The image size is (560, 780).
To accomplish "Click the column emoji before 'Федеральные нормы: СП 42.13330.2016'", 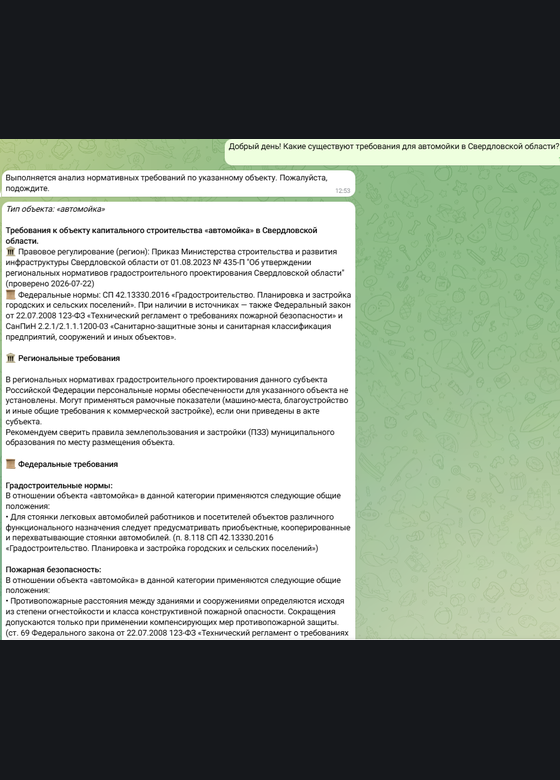I will coord(10,295).
